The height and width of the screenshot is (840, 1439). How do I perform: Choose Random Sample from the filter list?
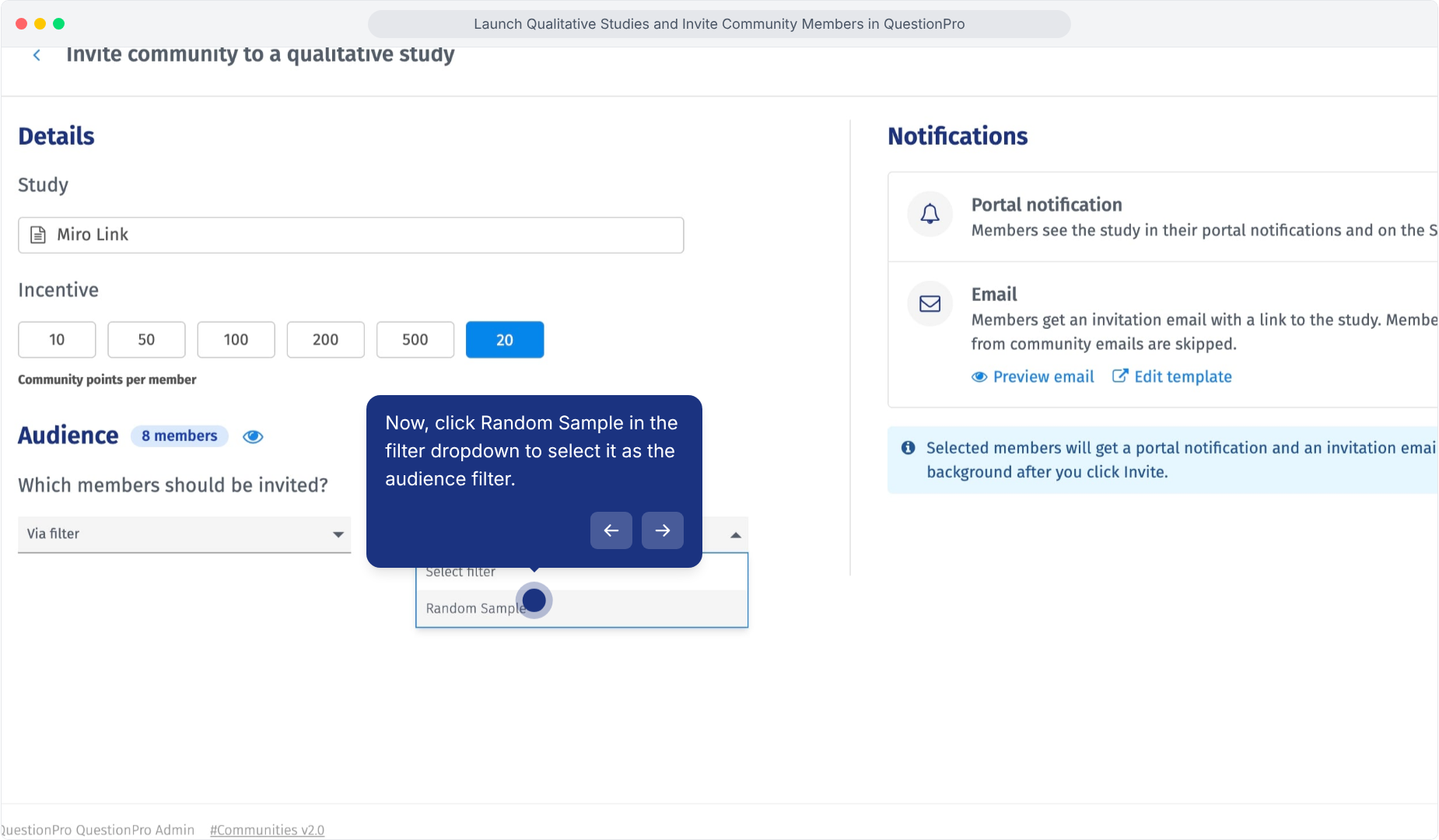(x=582, y=608)
